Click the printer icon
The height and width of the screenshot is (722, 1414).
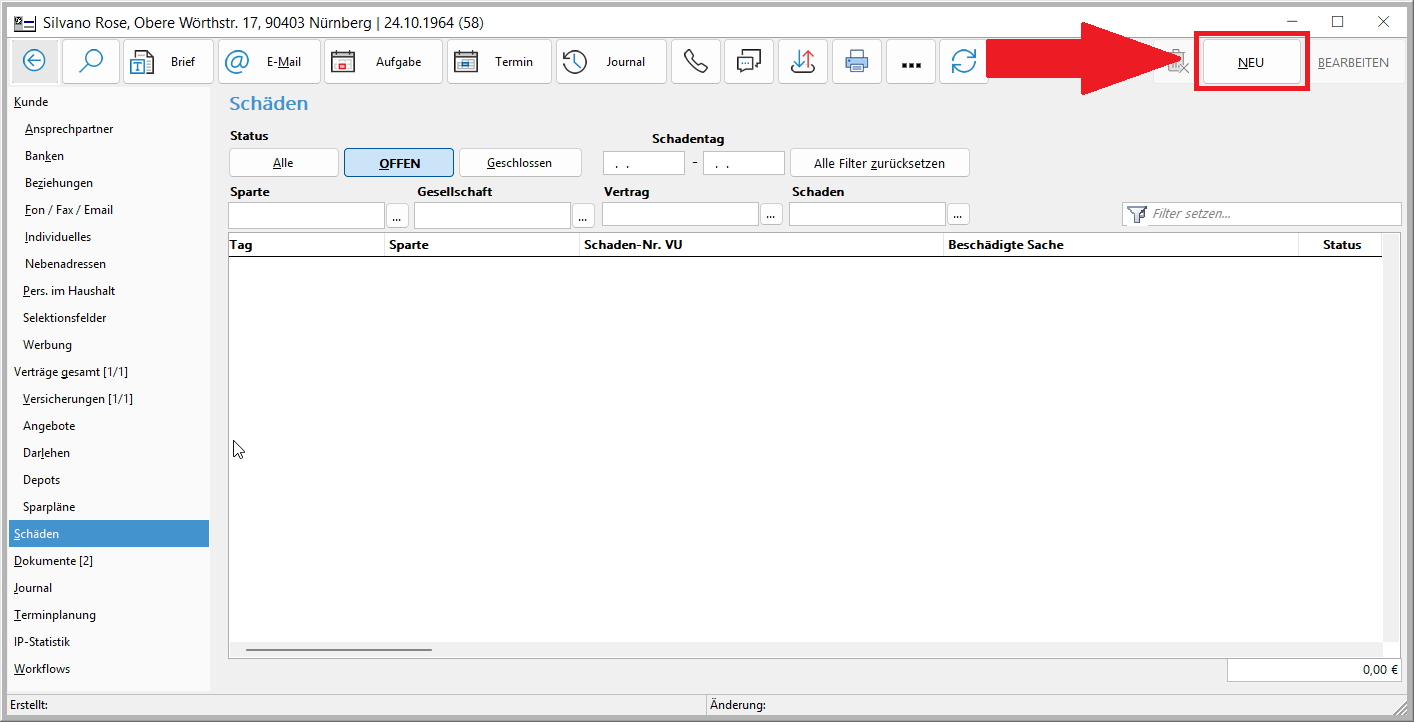[x=857, y=62]
